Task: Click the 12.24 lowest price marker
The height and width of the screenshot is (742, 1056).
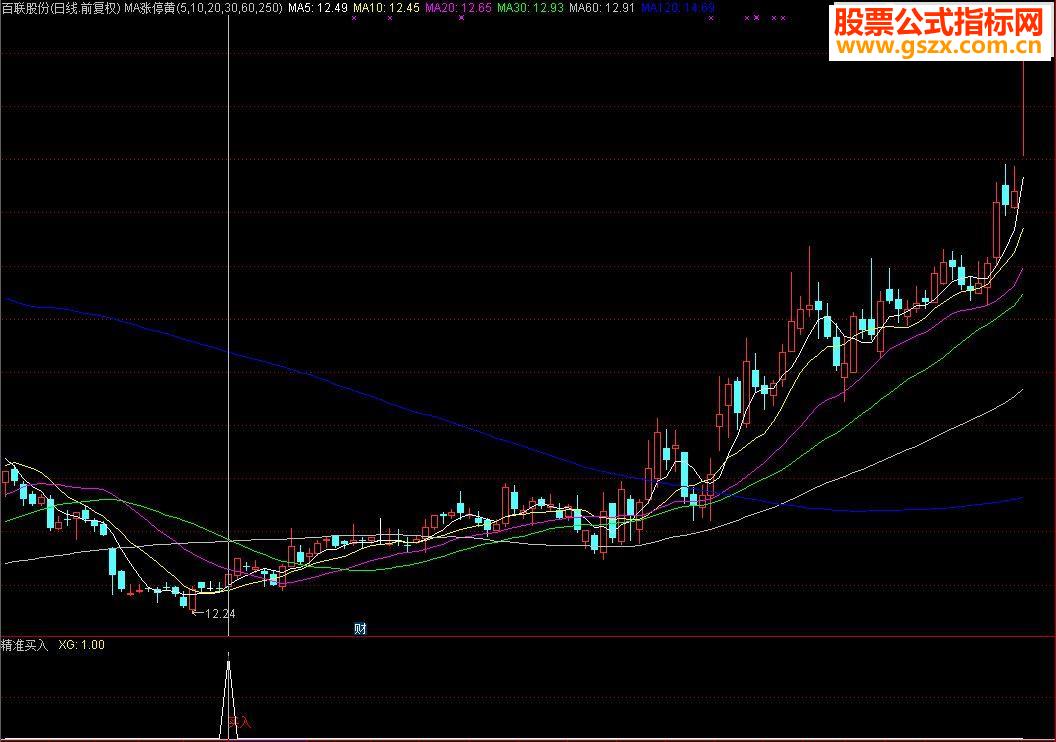Action: tap(214, 613)
